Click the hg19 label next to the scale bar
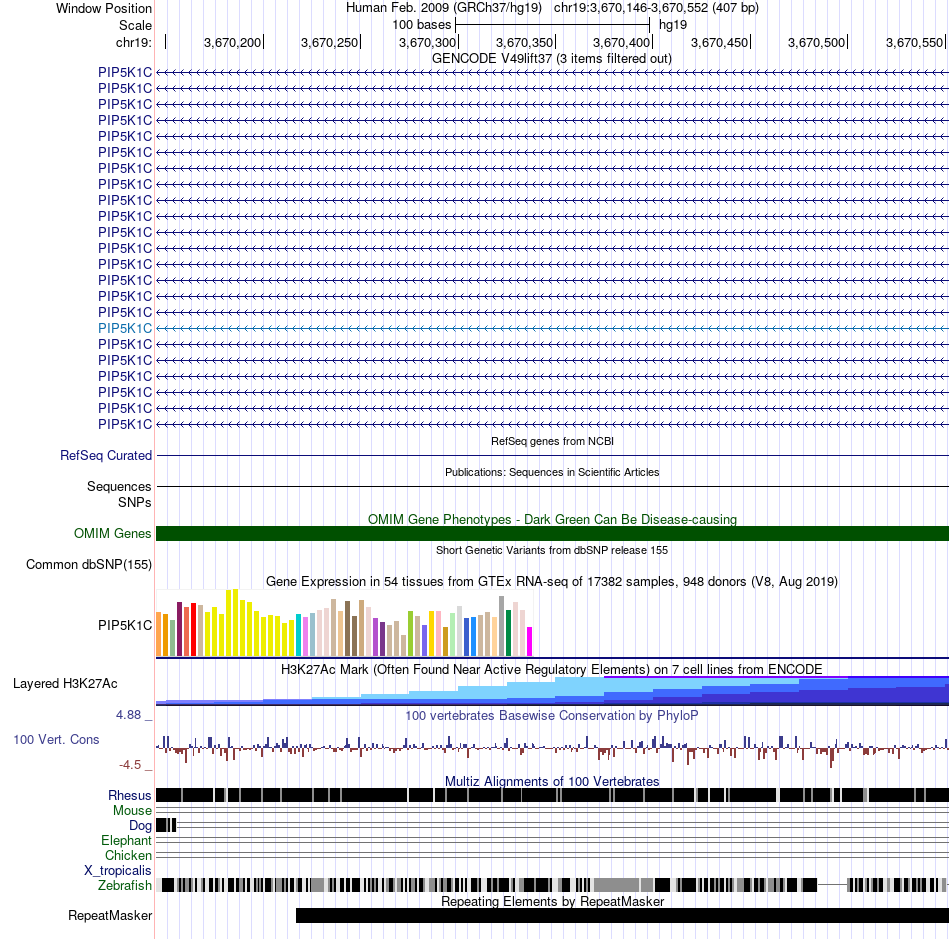This screenshot has width=950, height=939. tap(673, 25)
